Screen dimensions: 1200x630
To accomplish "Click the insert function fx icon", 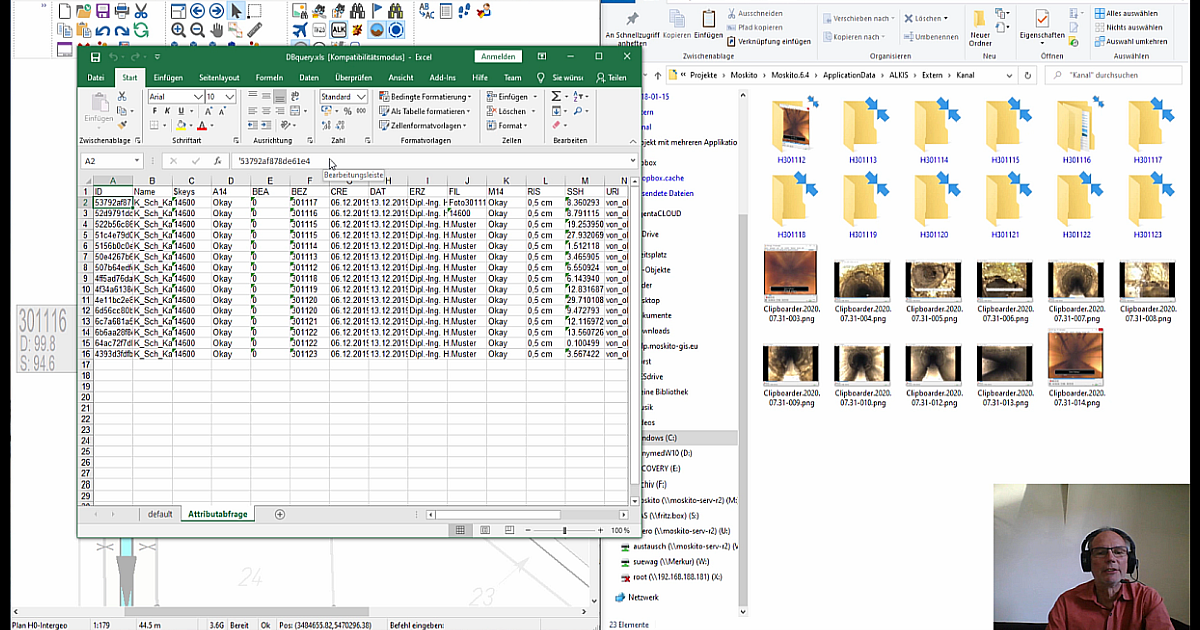I will pyautogui.click(x=218, y=161).
